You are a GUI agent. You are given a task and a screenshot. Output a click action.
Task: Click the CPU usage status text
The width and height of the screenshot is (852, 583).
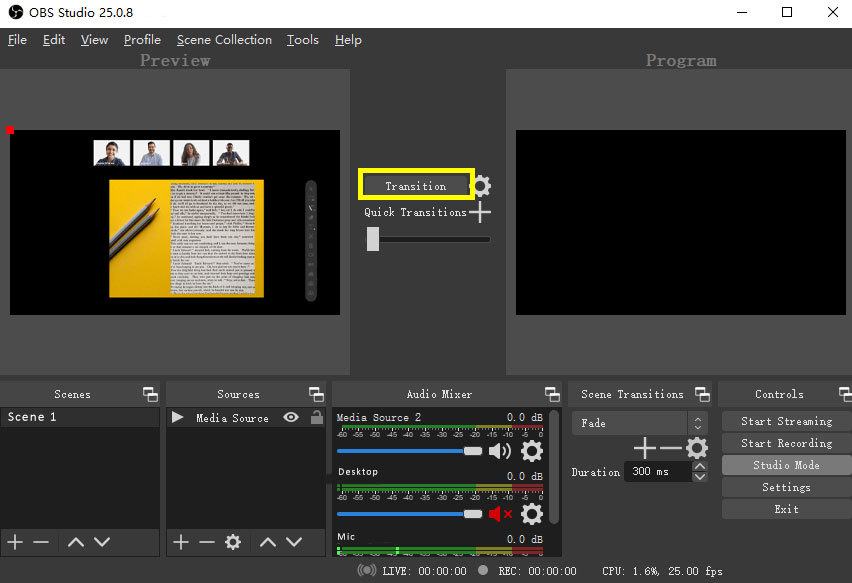pyautogui.click(x=662, y=571)
